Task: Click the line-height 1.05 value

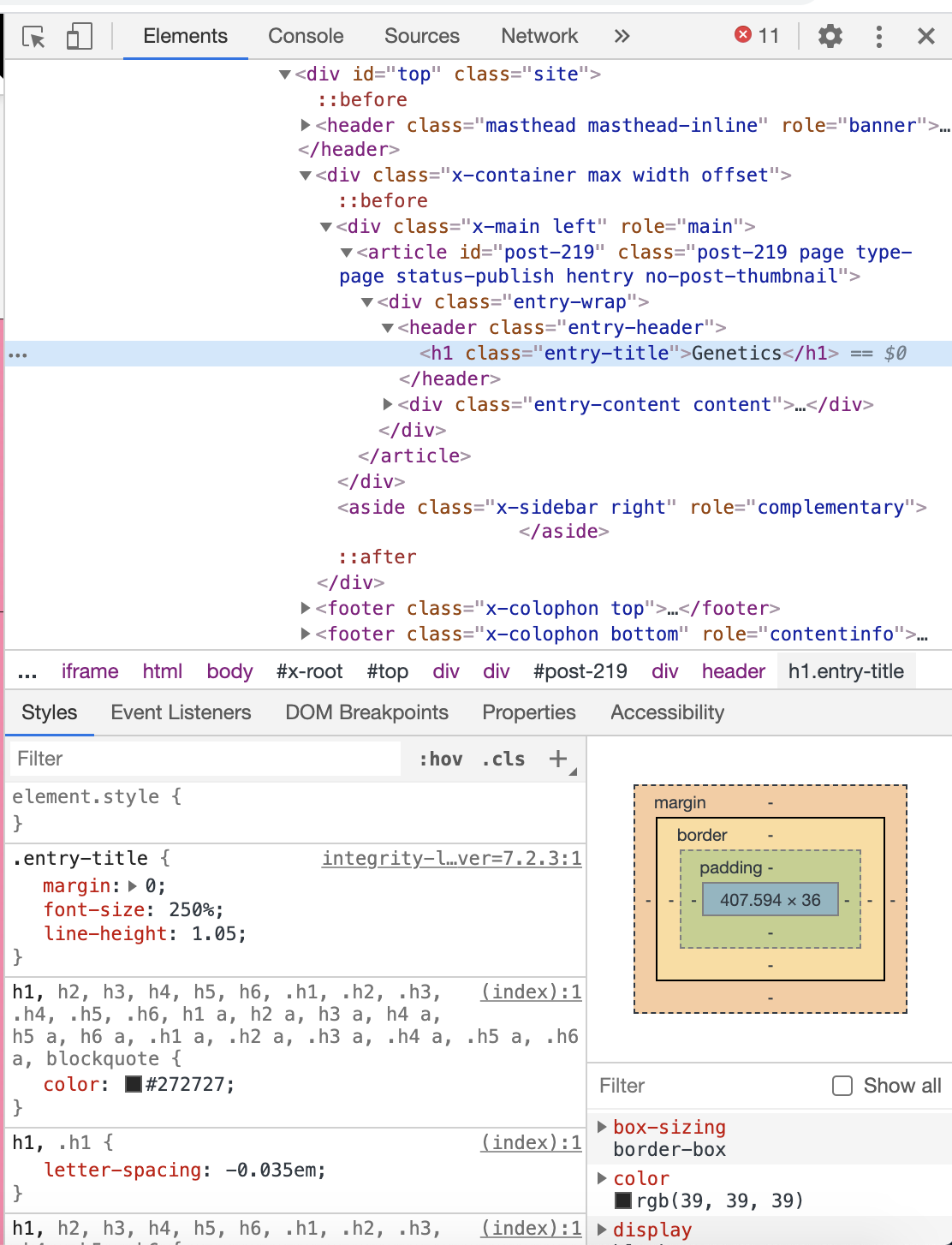Action: click(218, 933)
